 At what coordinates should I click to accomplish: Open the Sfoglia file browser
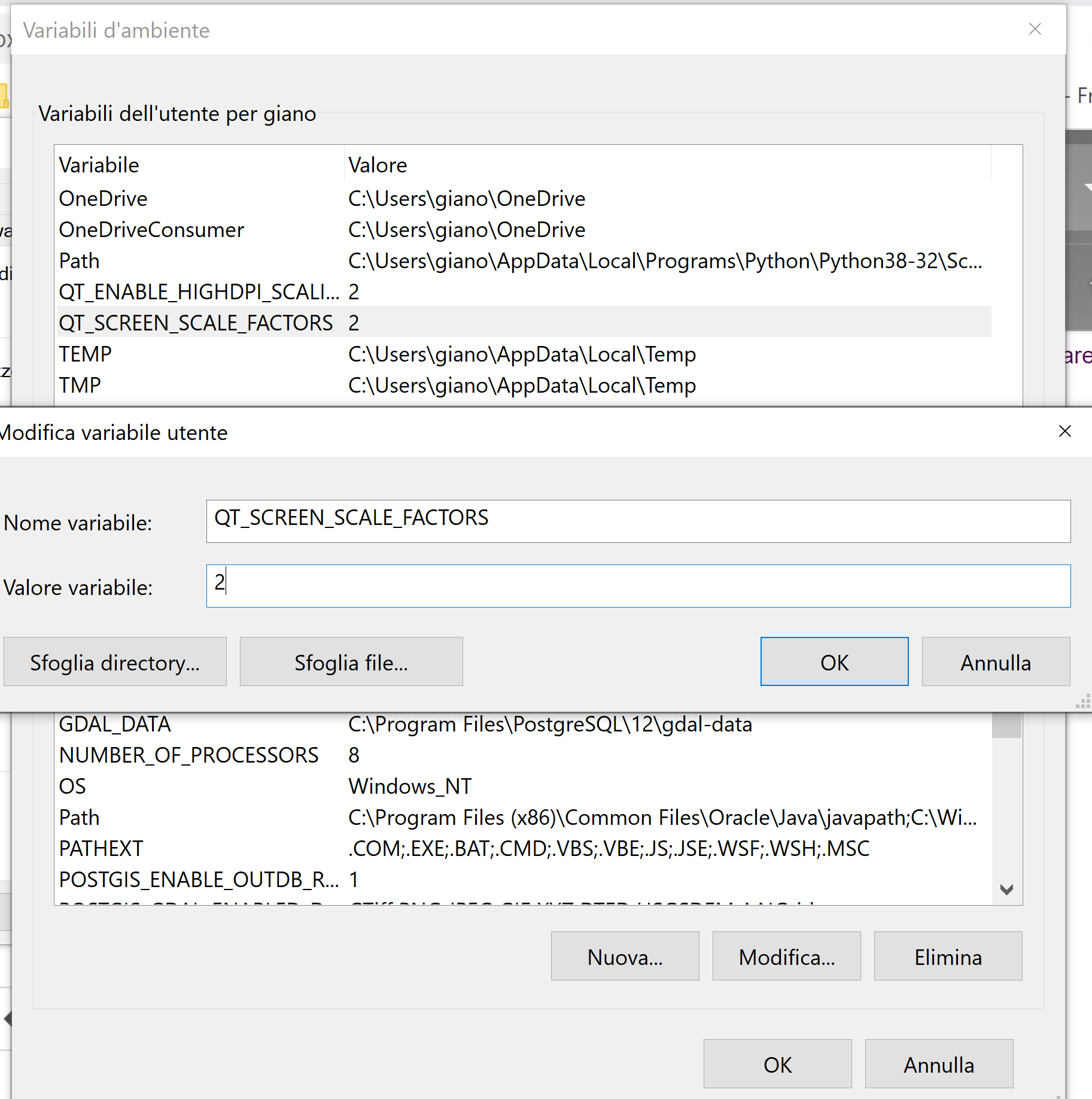(x=351, y=662)
